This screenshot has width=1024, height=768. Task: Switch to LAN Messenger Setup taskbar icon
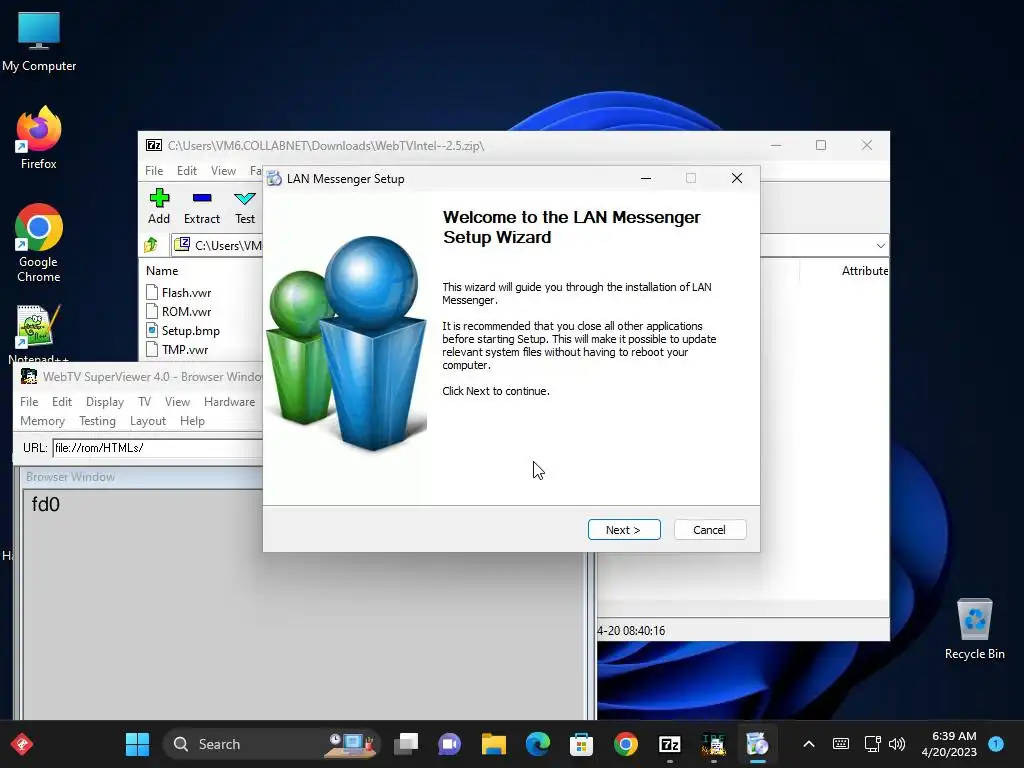click(x=758, y=744)
